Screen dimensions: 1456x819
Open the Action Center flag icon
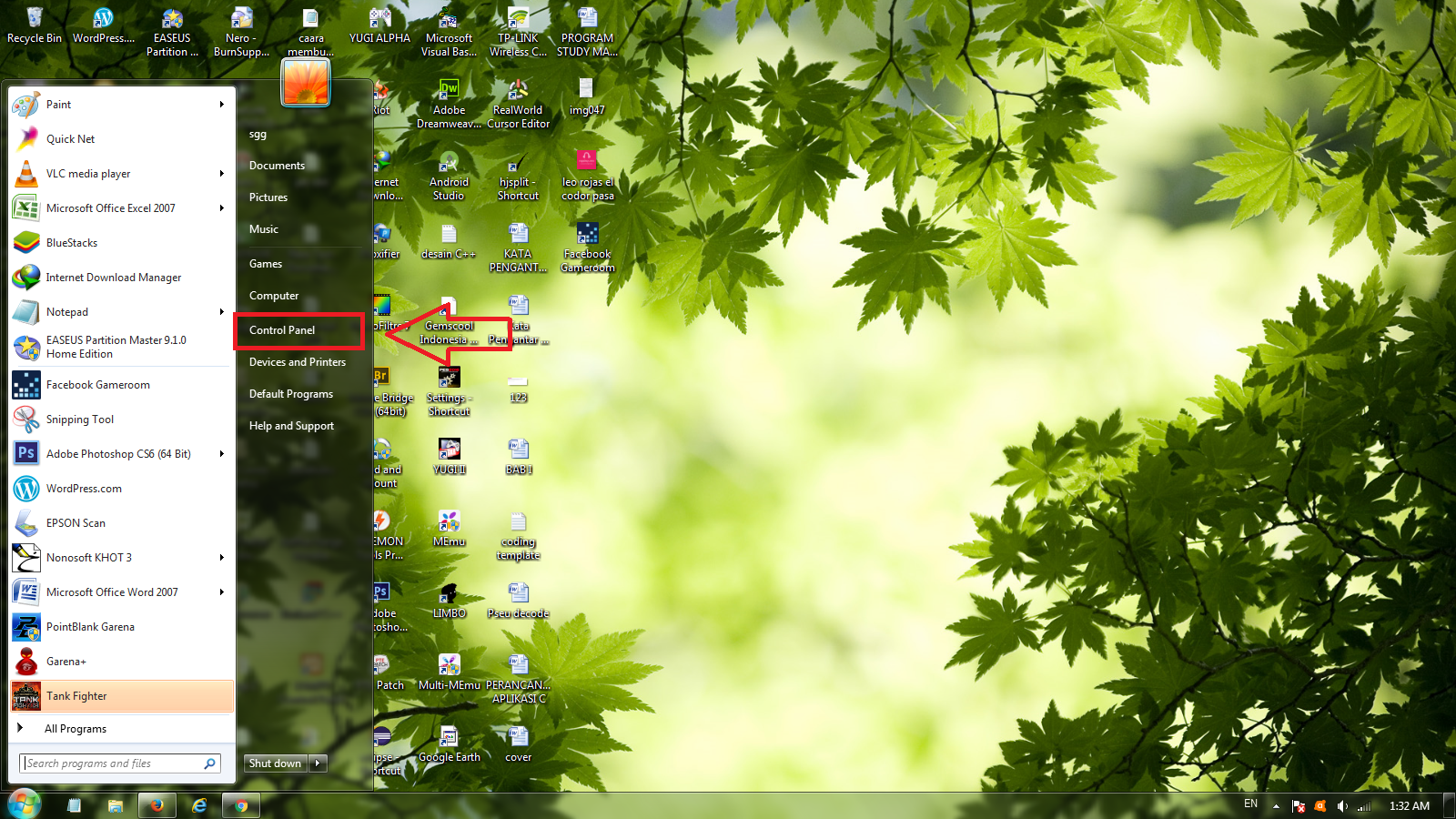pos(1299,806)
